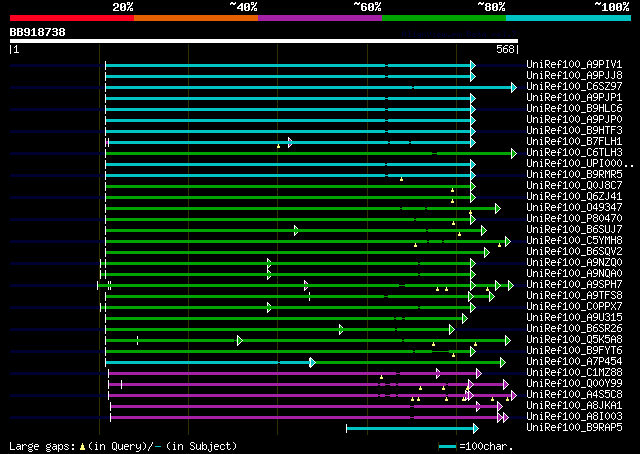
Task: Select the UniRef100_A8I003 label
Action: (574, 417)
